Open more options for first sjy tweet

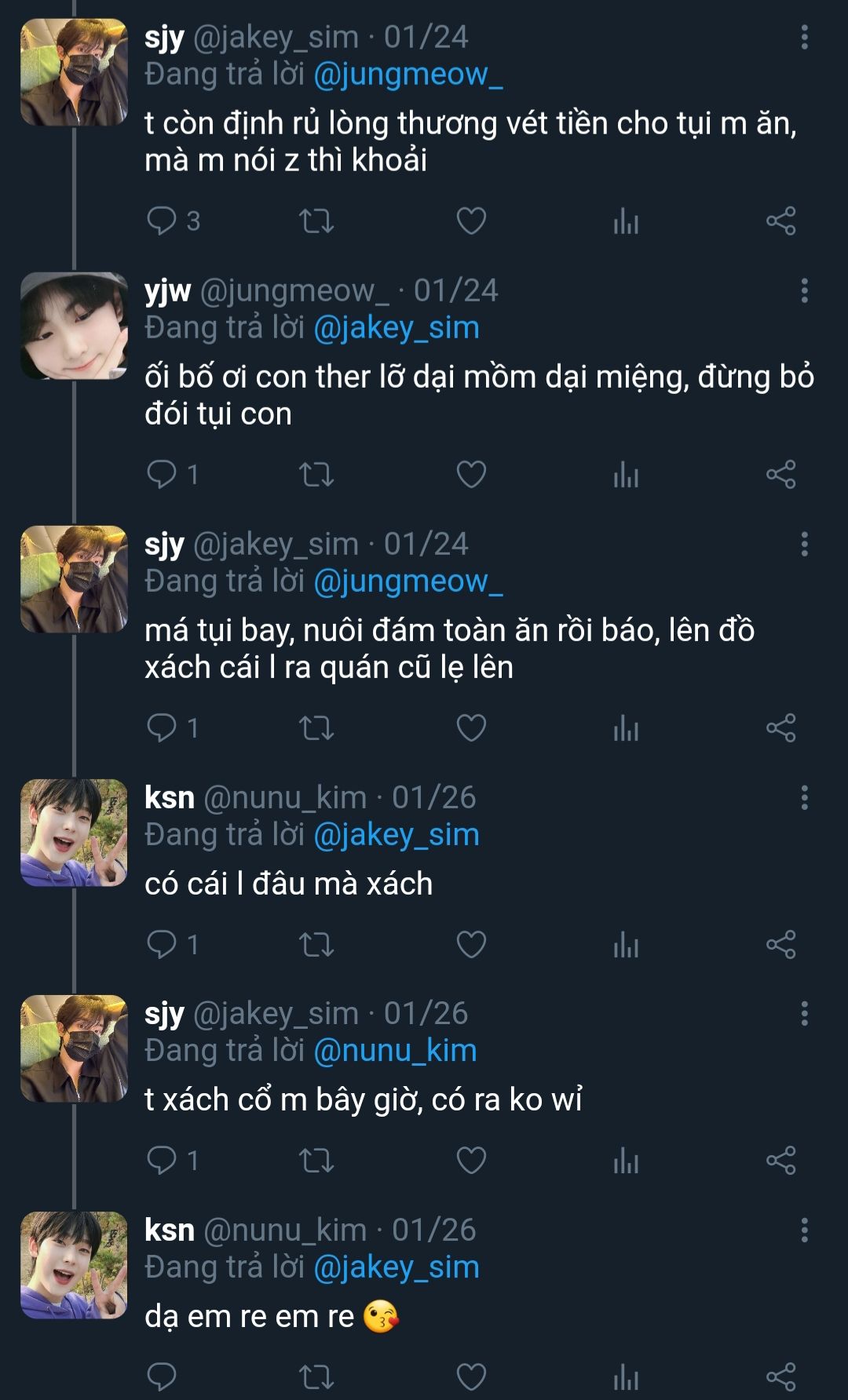click(x=804, y=37)
